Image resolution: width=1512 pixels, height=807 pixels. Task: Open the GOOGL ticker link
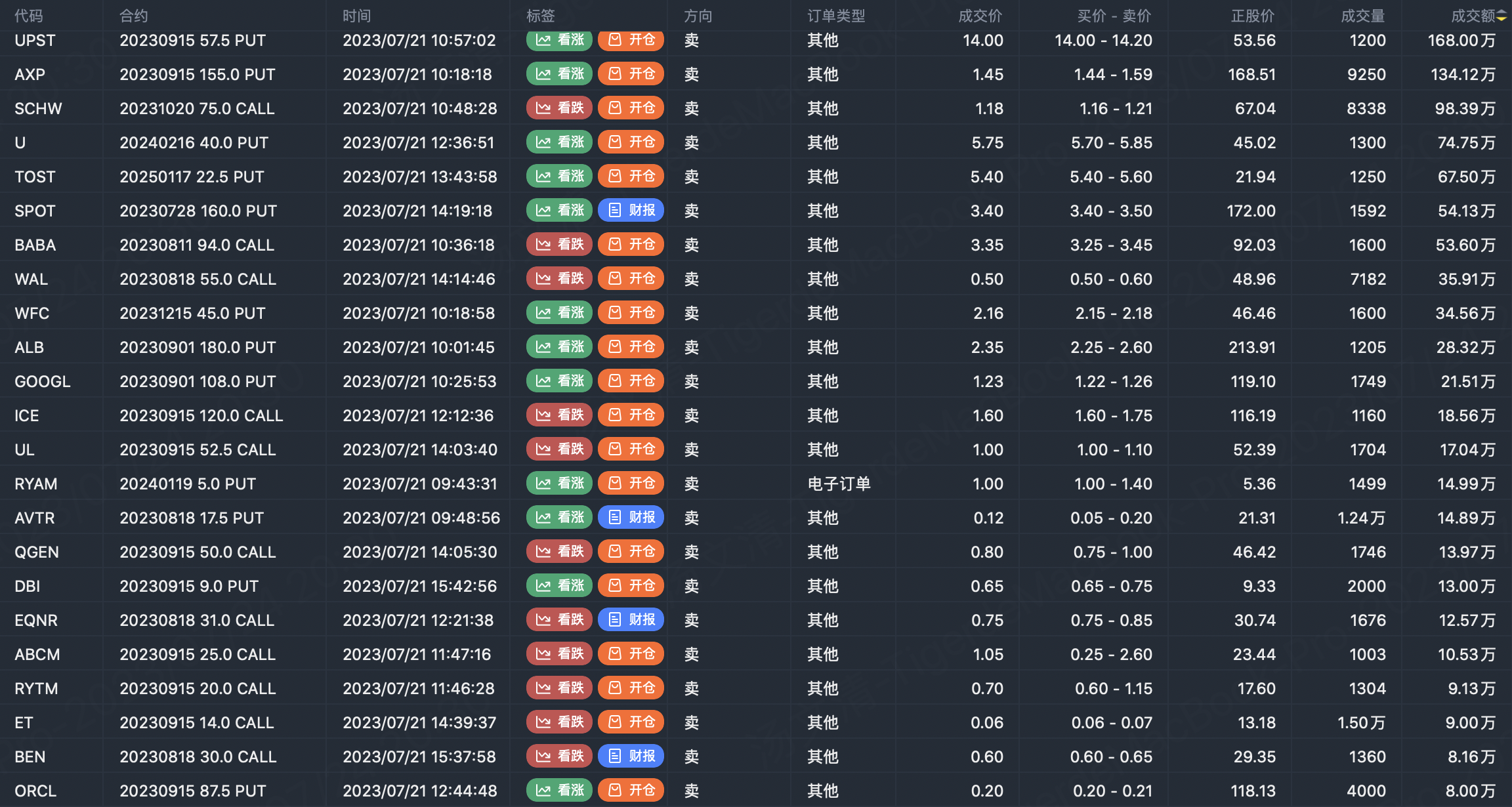tap(42, 381)
